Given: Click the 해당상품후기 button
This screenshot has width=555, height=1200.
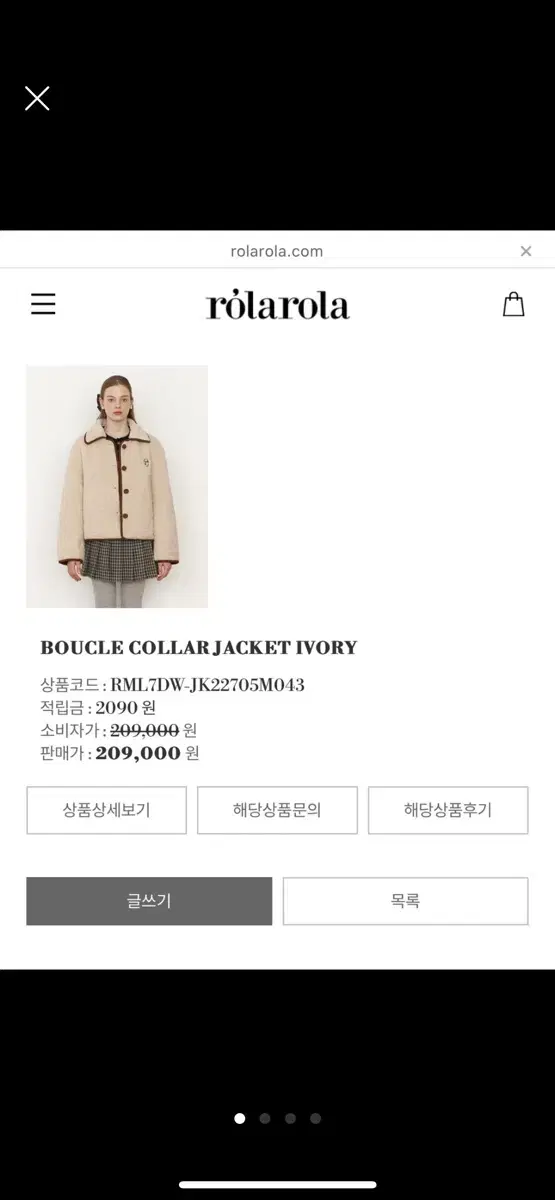Looking at the screenshot, I should [448, 810].
